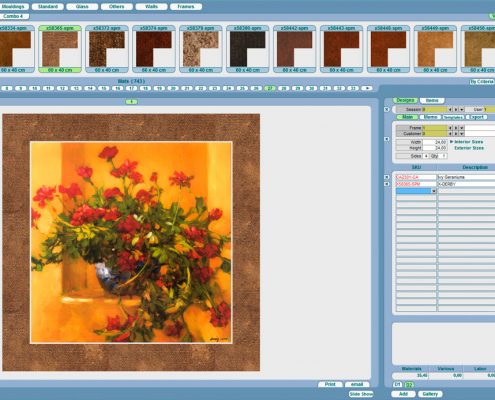495x400 pixels.
Task: Go to next Customer record
Action: 456,134
